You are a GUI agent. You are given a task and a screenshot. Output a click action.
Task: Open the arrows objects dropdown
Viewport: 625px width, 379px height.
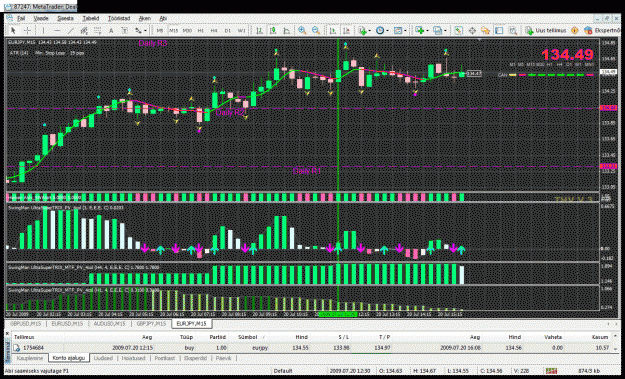point(141,30)
